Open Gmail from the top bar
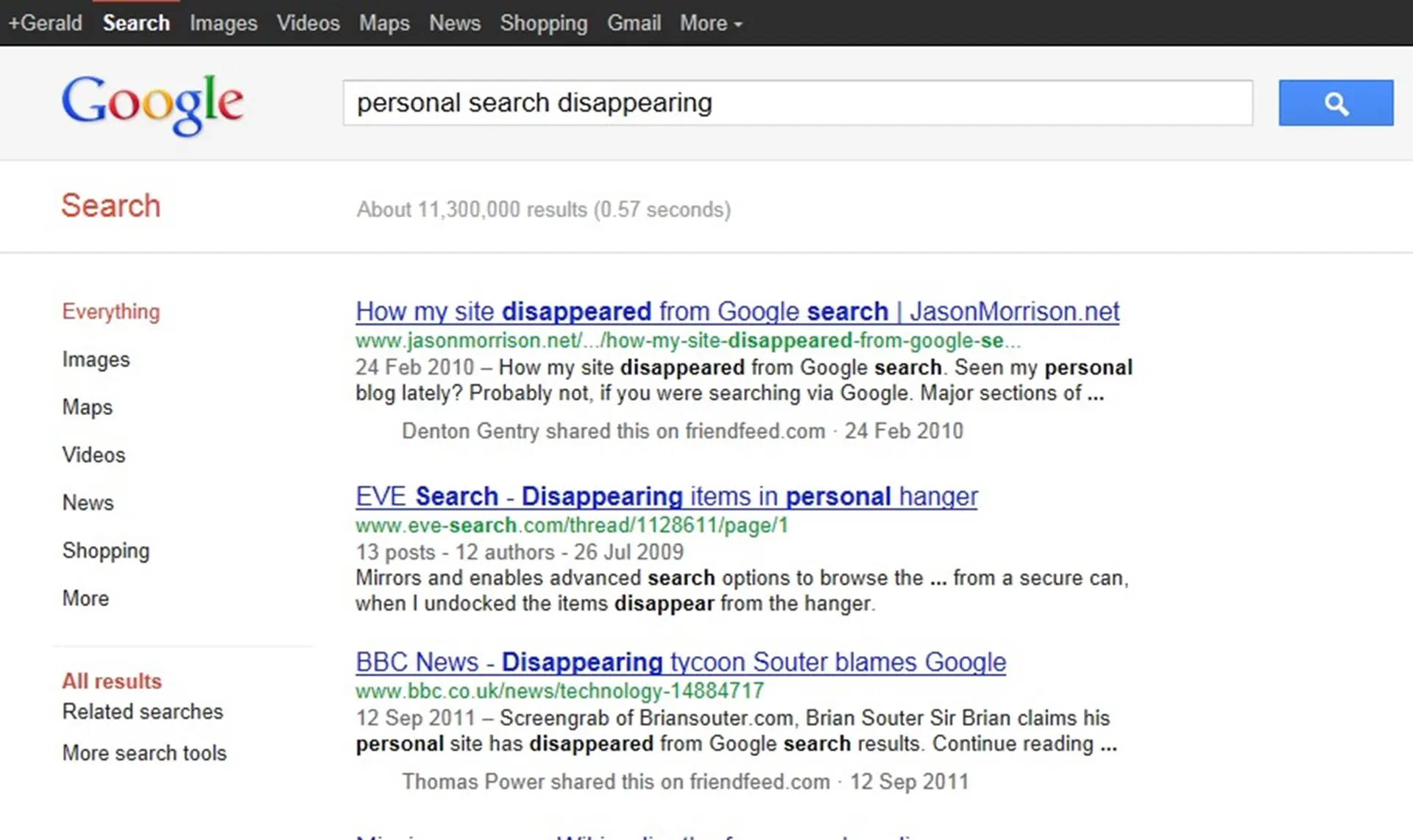 tap(634, 23)
